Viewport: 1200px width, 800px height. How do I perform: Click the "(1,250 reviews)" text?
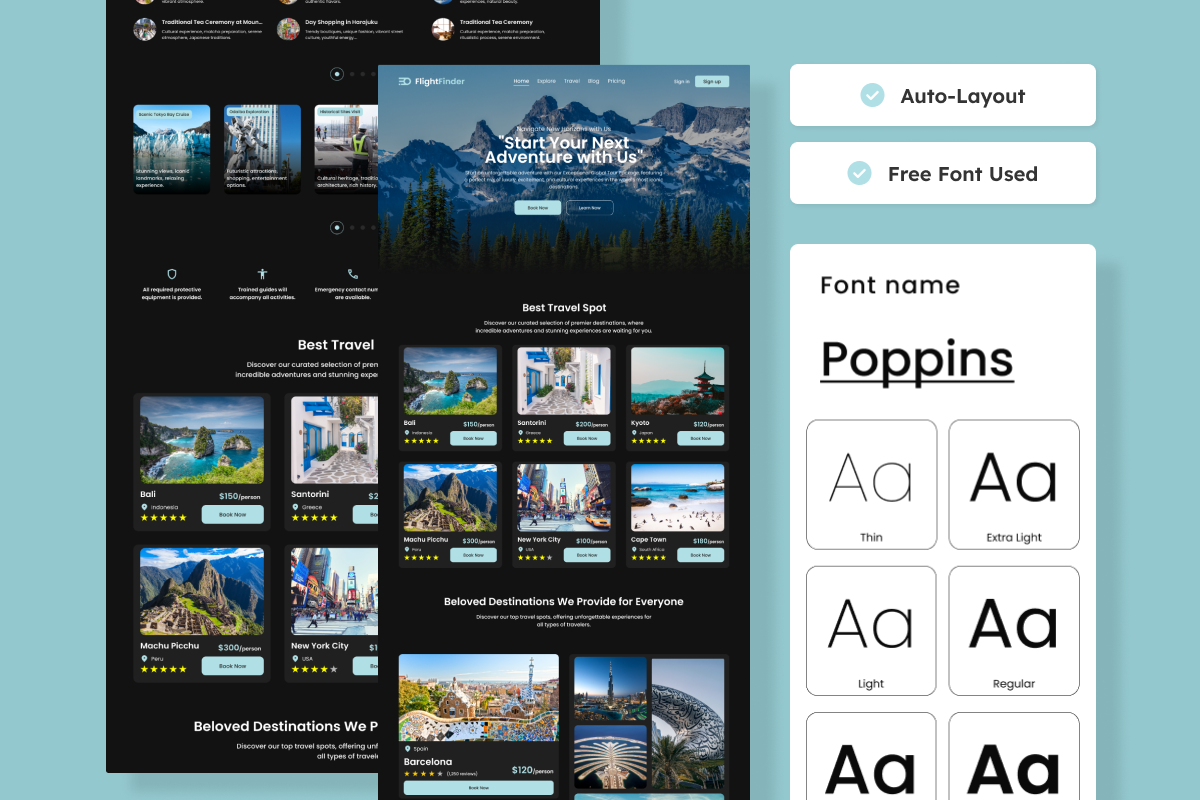coord(462,773)
